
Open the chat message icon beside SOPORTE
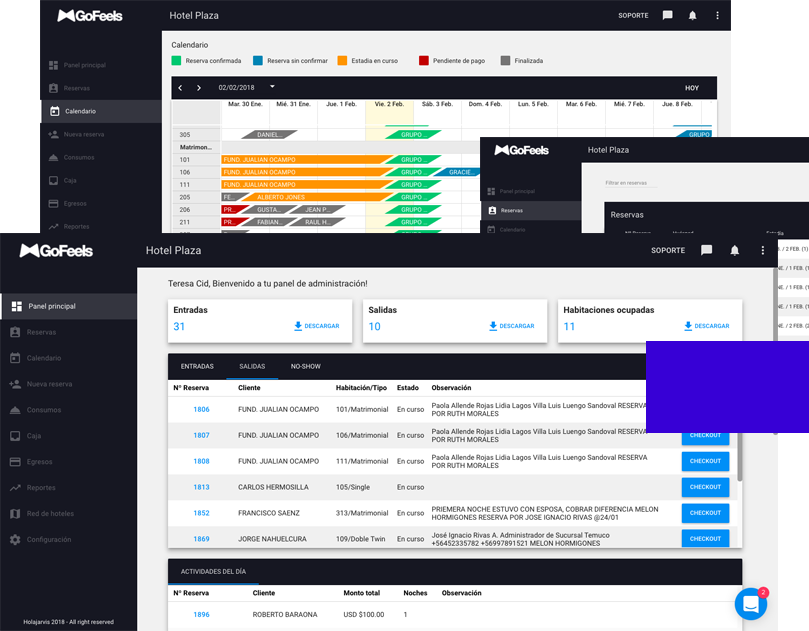point(706,250)
